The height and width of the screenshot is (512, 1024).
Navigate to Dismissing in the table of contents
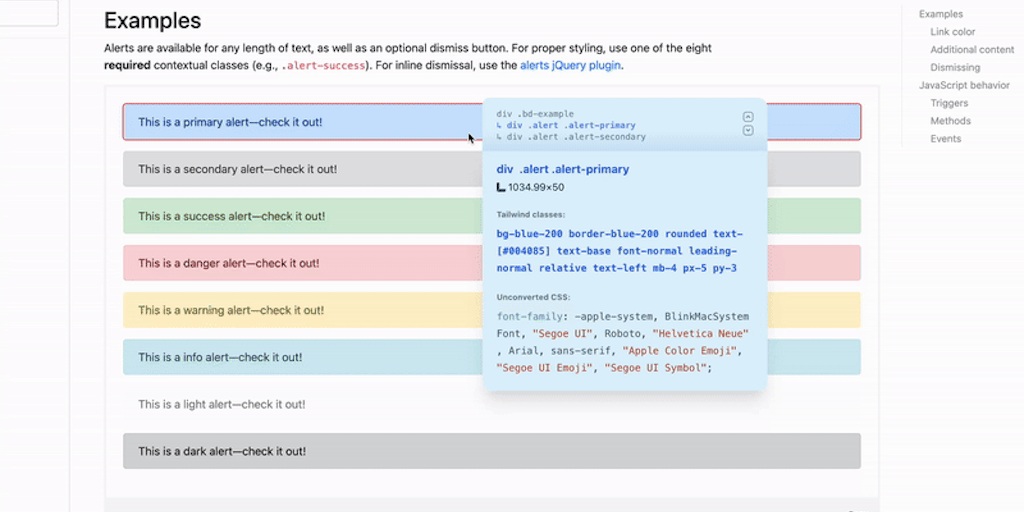tap(955, 68)
